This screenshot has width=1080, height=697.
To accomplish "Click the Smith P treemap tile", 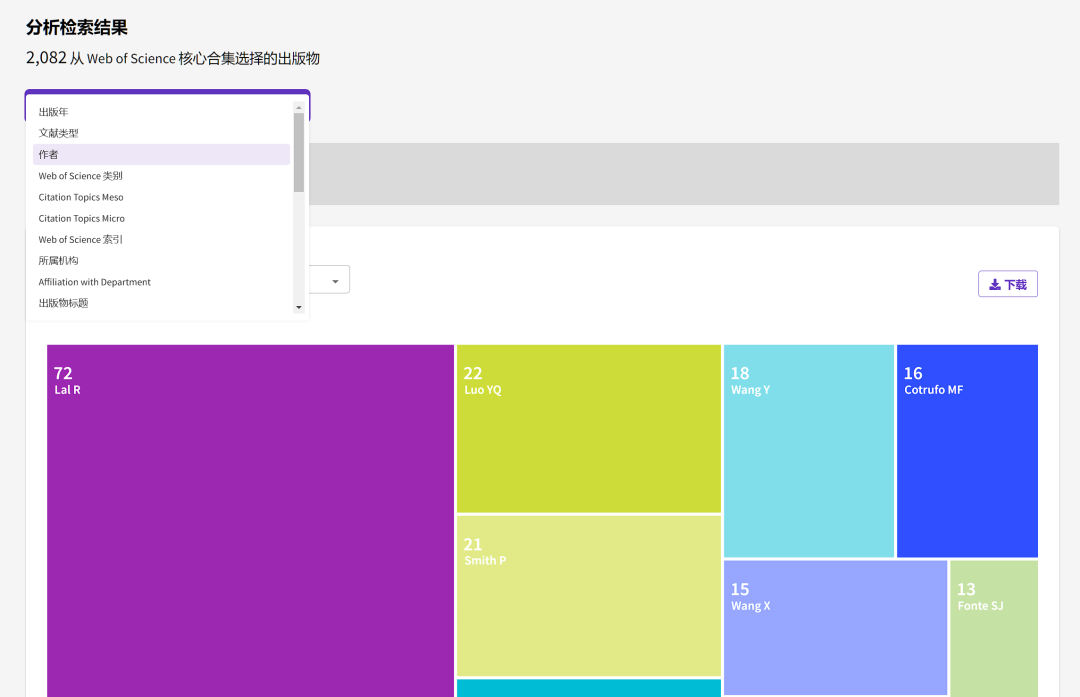I will coord(588,595).
